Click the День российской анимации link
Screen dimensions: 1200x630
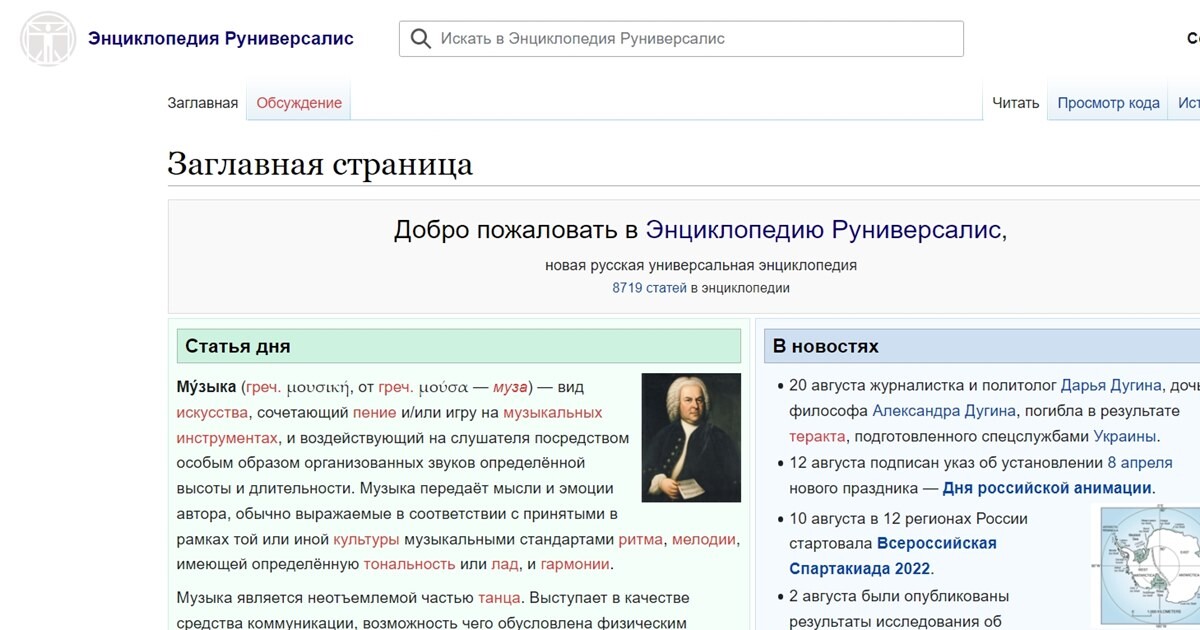pos(1047,489)
